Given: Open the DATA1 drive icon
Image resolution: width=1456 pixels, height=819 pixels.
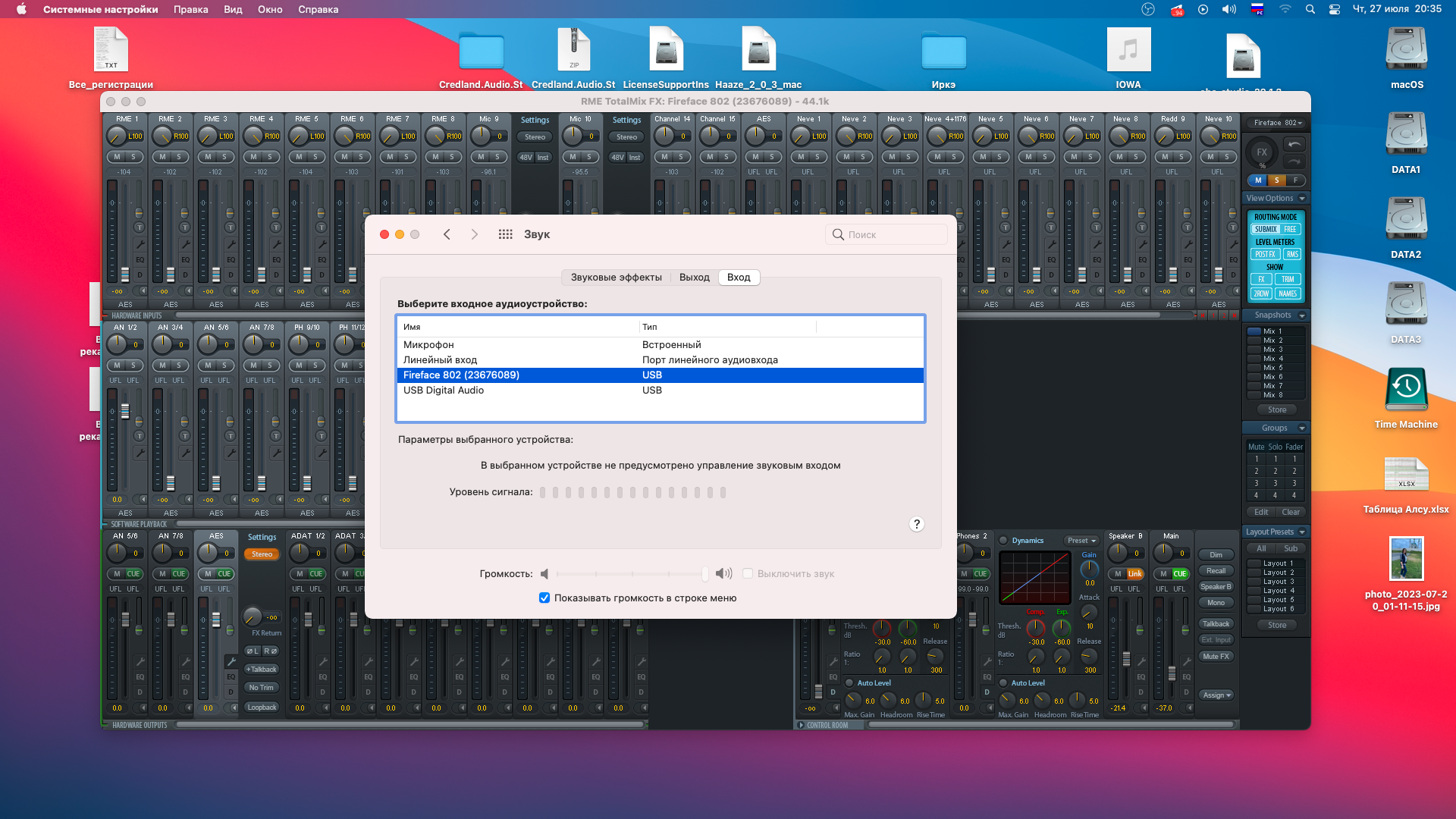Looking at the screenshot, I should 1406,135.
